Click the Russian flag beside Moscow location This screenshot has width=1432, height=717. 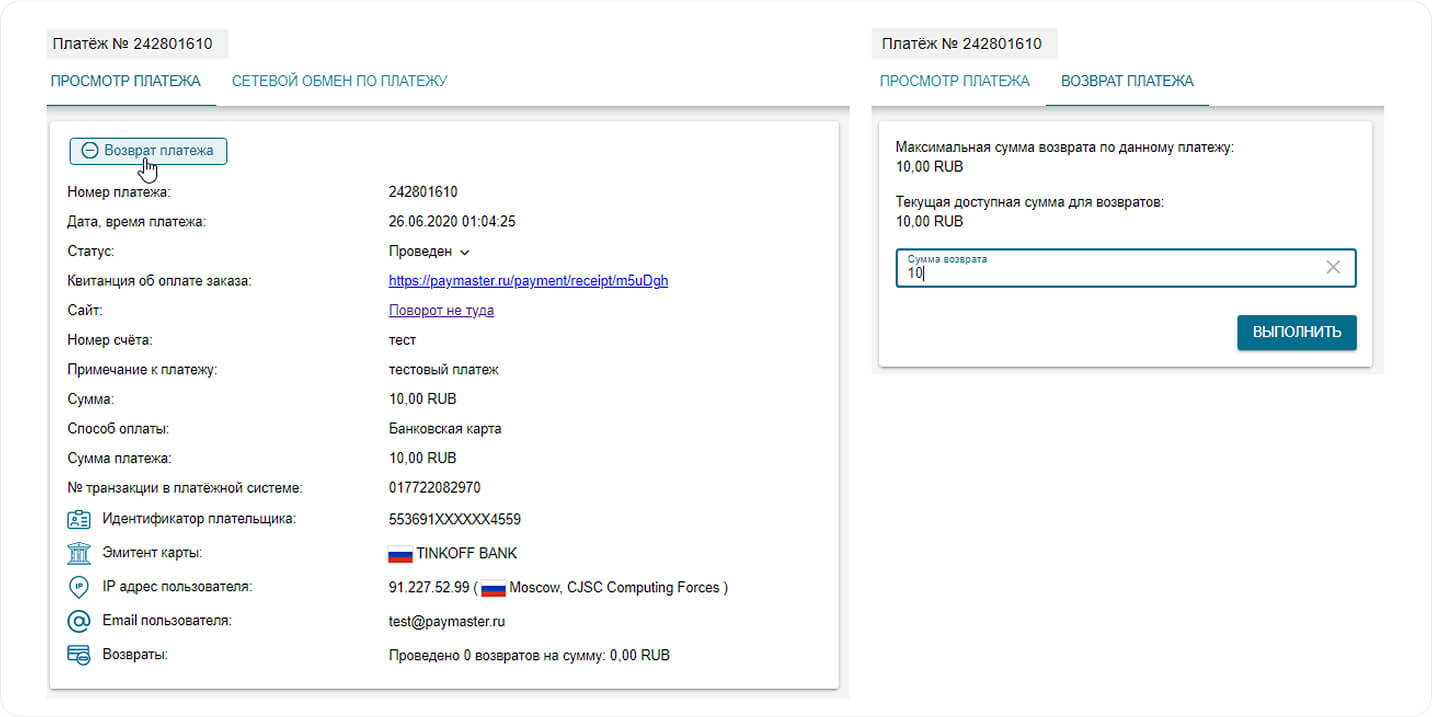493,588
